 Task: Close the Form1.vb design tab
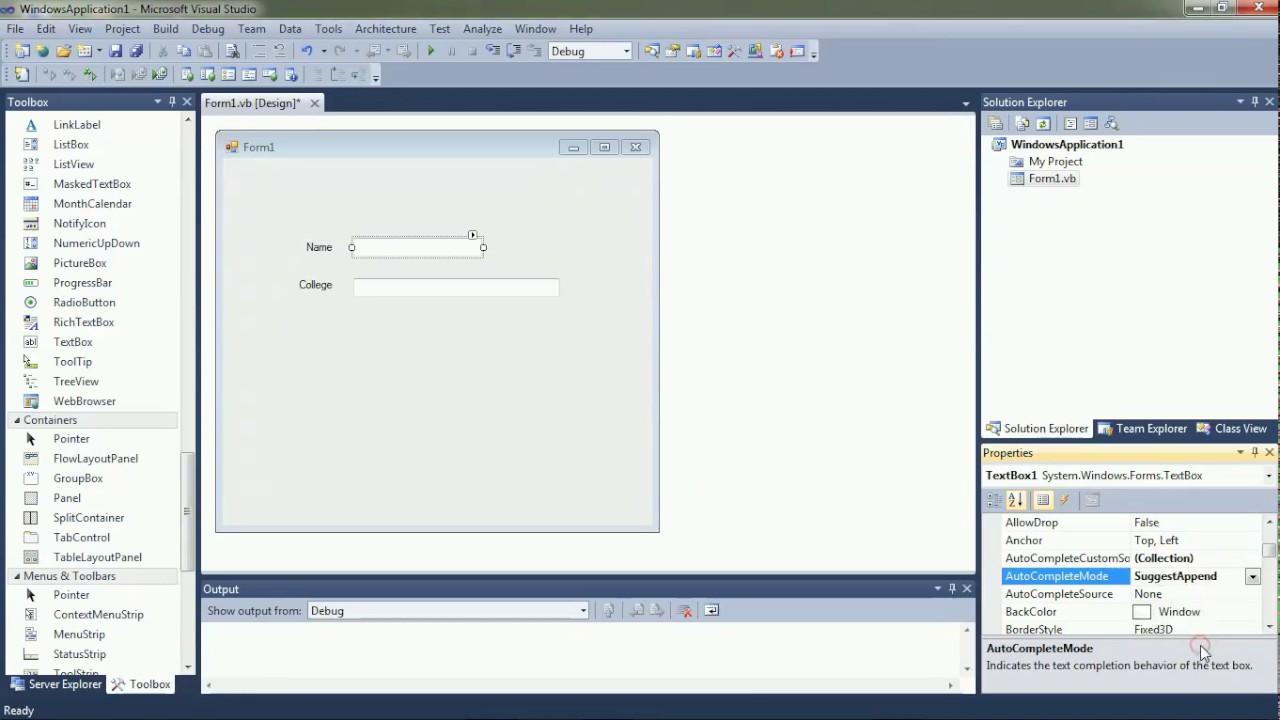pyautogui.click(x=314, y=103)
